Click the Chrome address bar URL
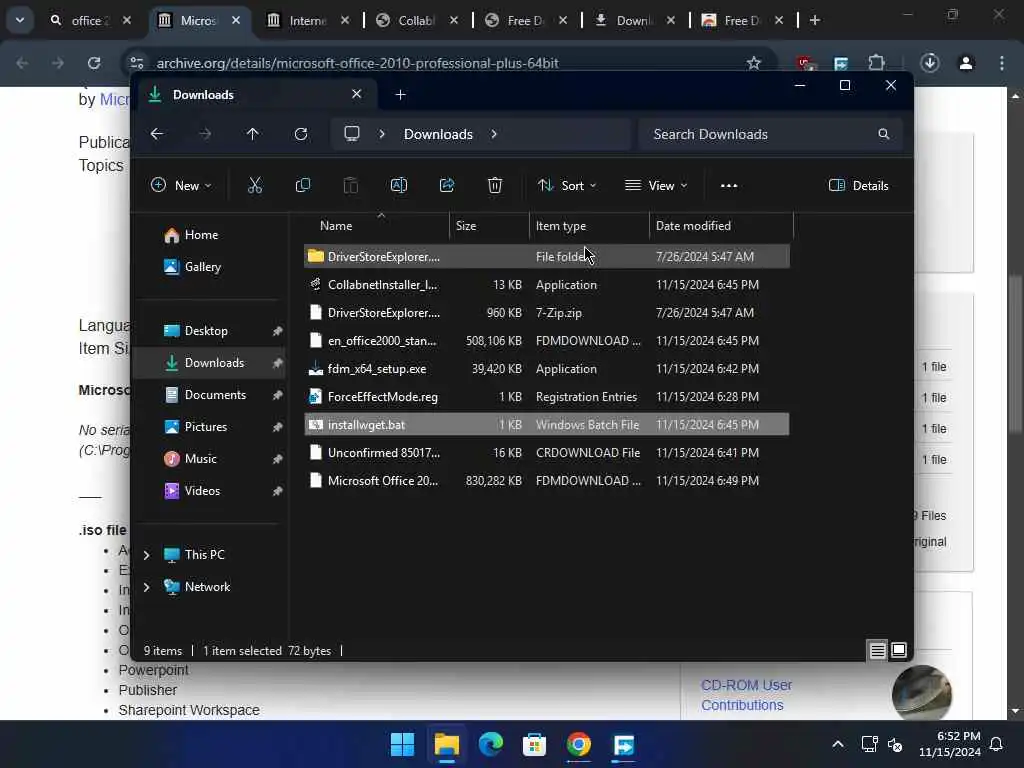This screenshot has height=768, width=1024. pos(357,63)
